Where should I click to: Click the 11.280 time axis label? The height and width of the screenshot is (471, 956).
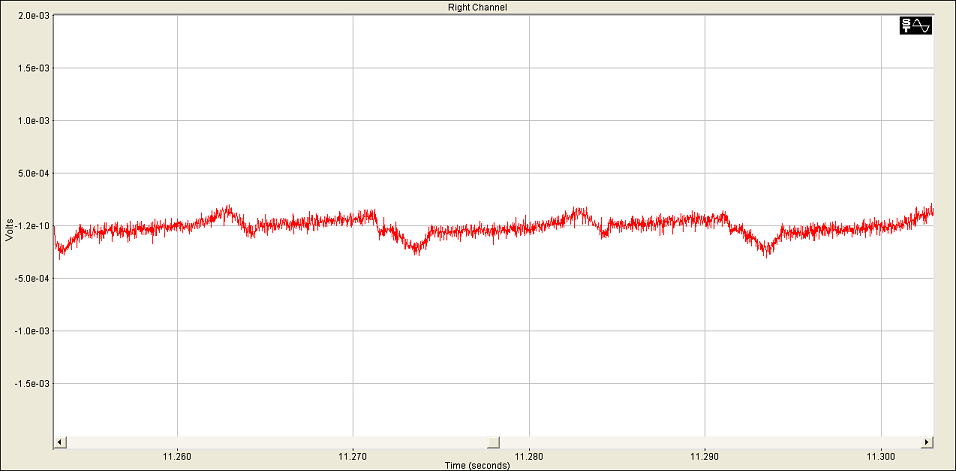tap(529, 457)
